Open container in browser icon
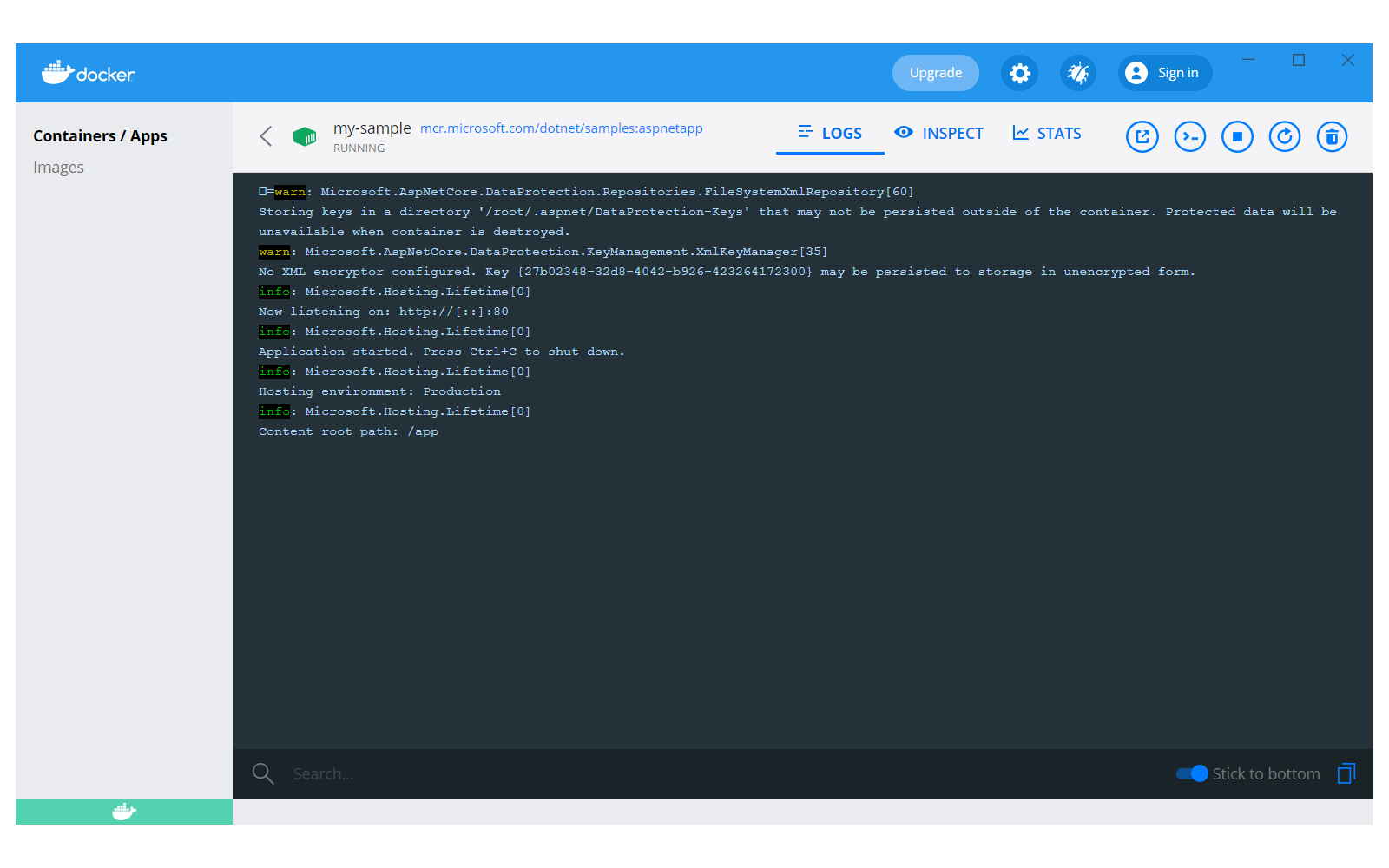The height and width of the screenshot is (868, 1389). click(x=1142, y=136)
